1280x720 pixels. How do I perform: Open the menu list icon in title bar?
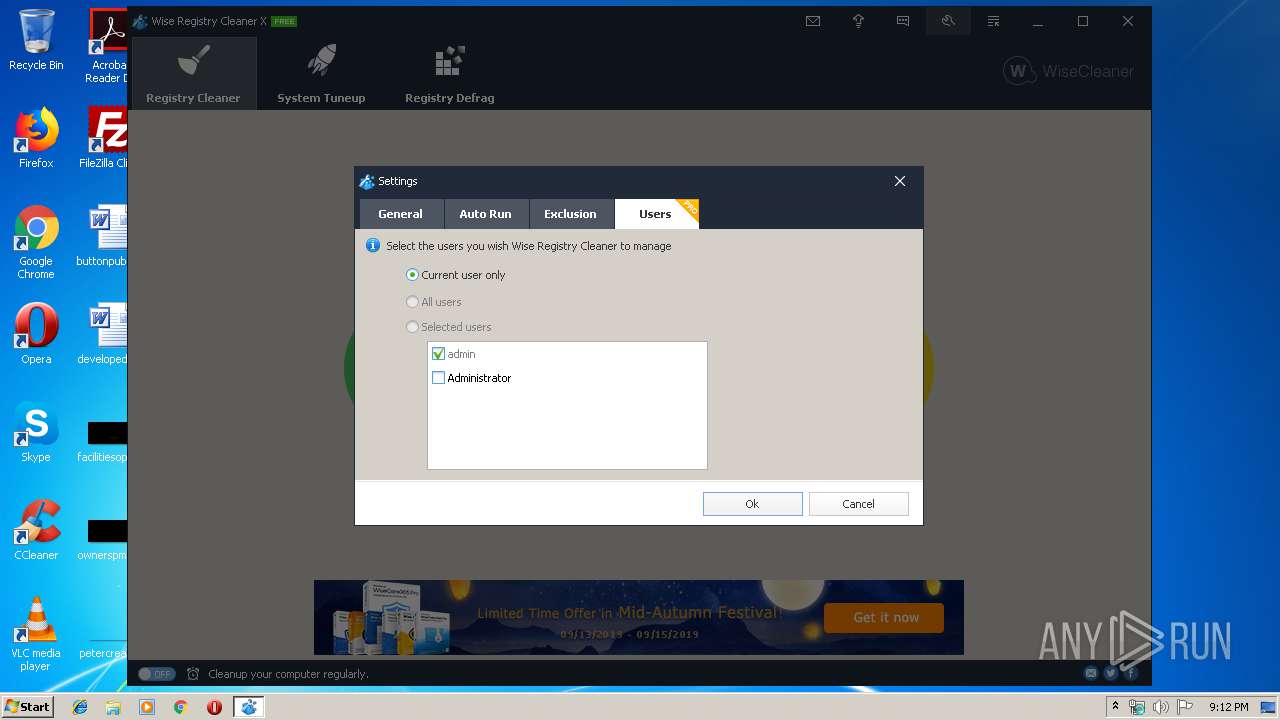(993, 21)
